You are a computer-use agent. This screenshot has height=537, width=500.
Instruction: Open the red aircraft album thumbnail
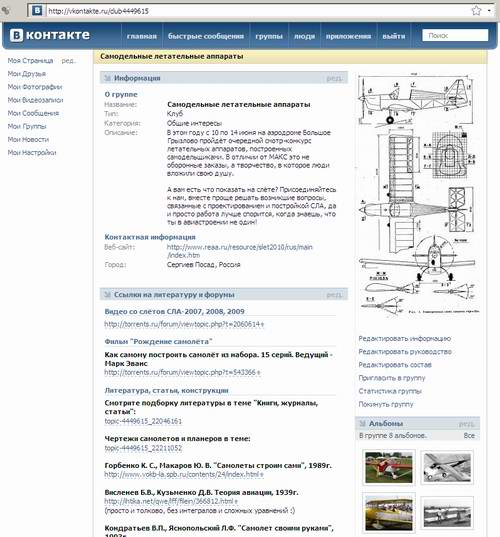[389, 467]
